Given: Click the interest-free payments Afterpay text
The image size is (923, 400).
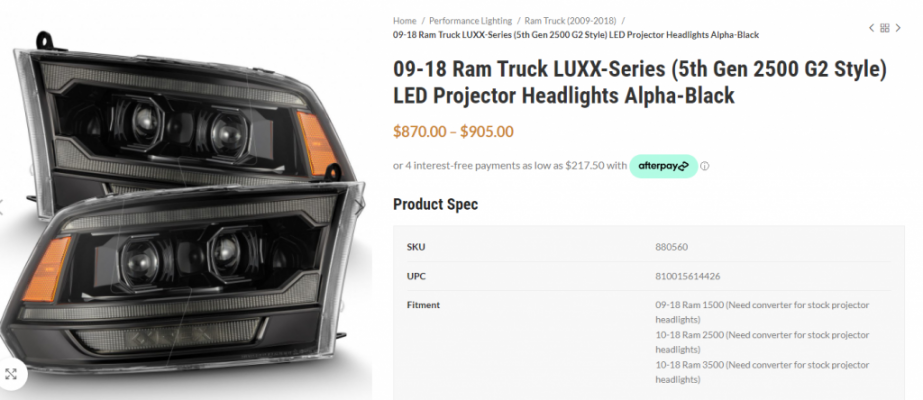Looking at the screenshot, I should 510,165.
